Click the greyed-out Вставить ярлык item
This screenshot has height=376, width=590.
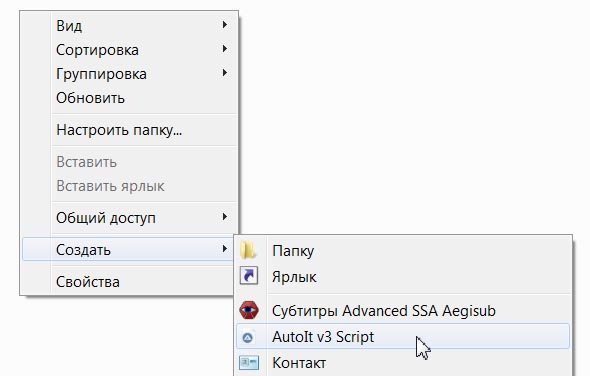[x=129, y=186]
